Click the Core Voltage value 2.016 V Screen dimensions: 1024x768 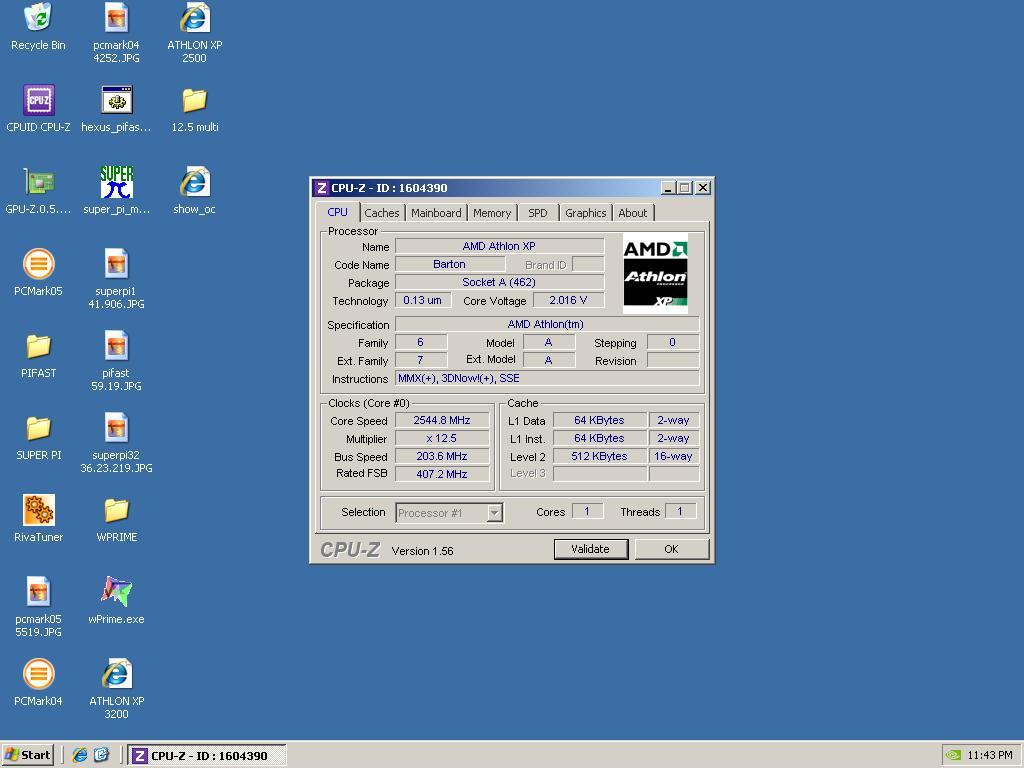tap(568, 300)
